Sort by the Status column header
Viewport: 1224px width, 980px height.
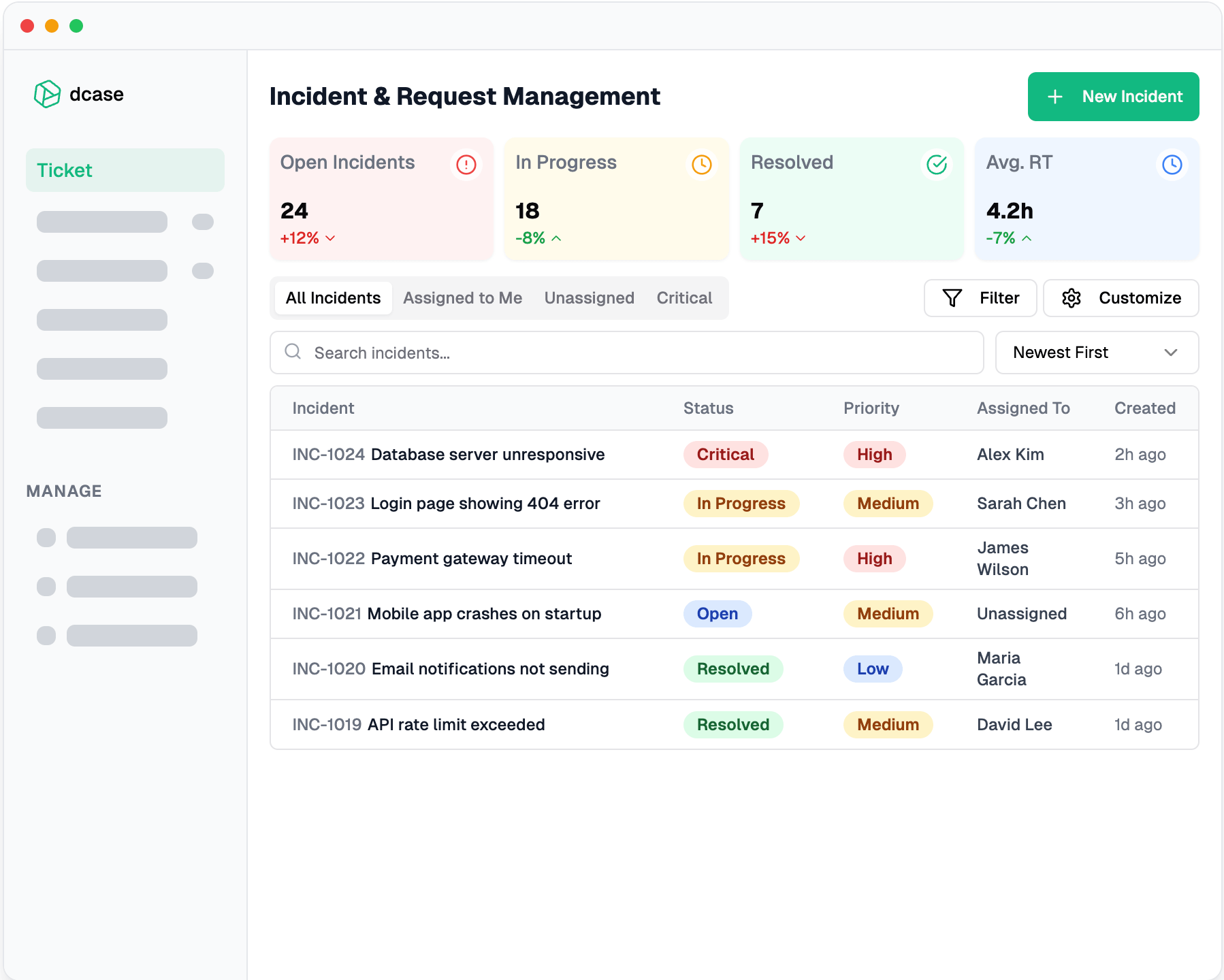708,408
